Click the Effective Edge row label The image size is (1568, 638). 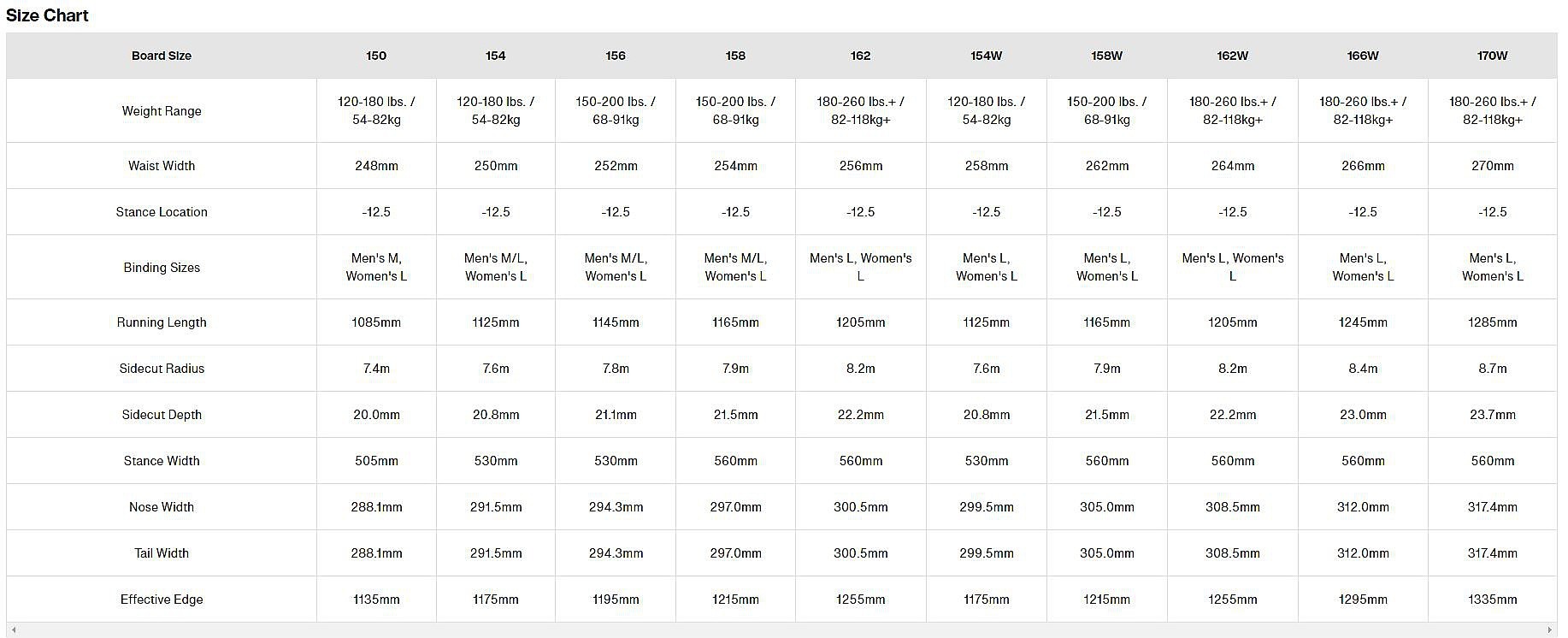click(x=162, y=600)
